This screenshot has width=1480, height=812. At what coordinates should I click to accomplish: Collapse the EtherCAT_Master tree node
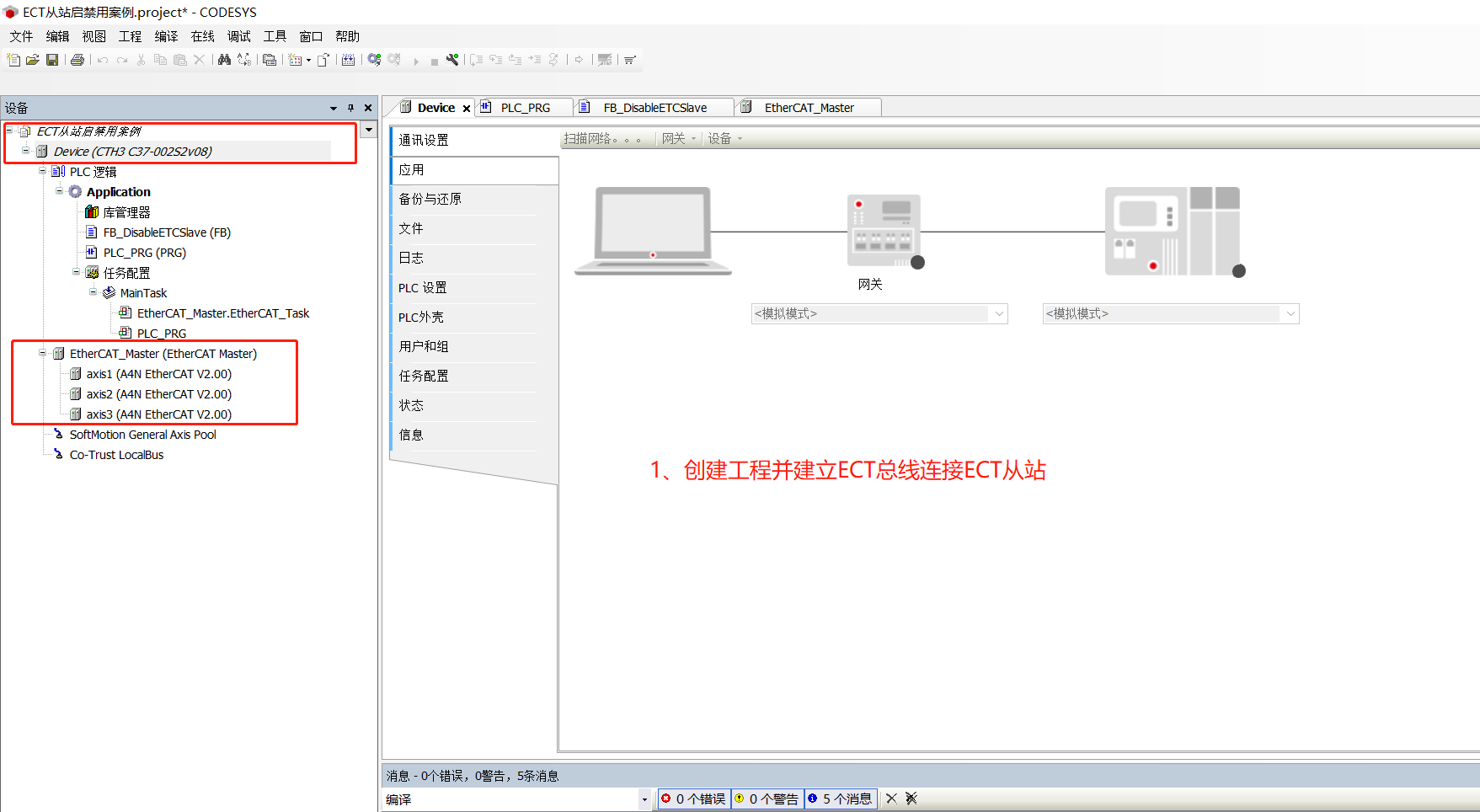tap(42, 353)
